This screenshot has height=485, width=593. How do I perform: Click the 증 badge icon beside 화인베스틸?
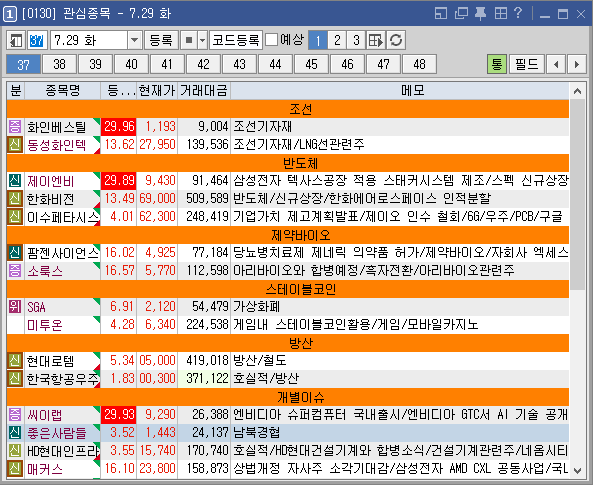[15, 126]
